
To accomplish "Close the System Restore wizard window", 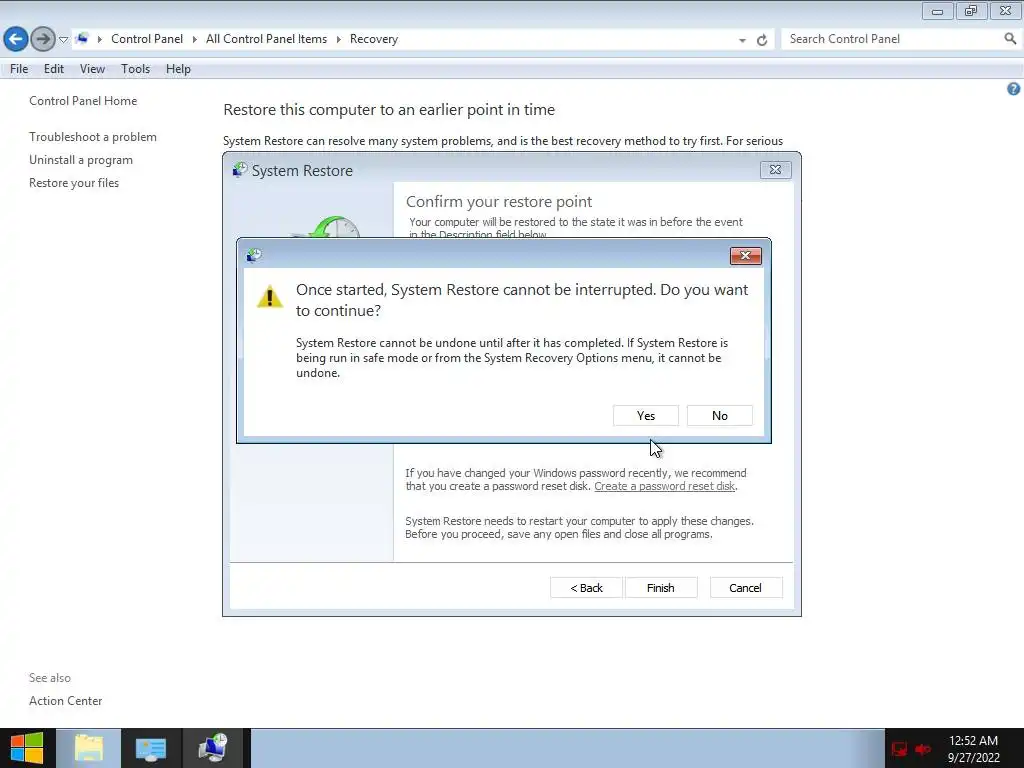I will tap(775, 170).
